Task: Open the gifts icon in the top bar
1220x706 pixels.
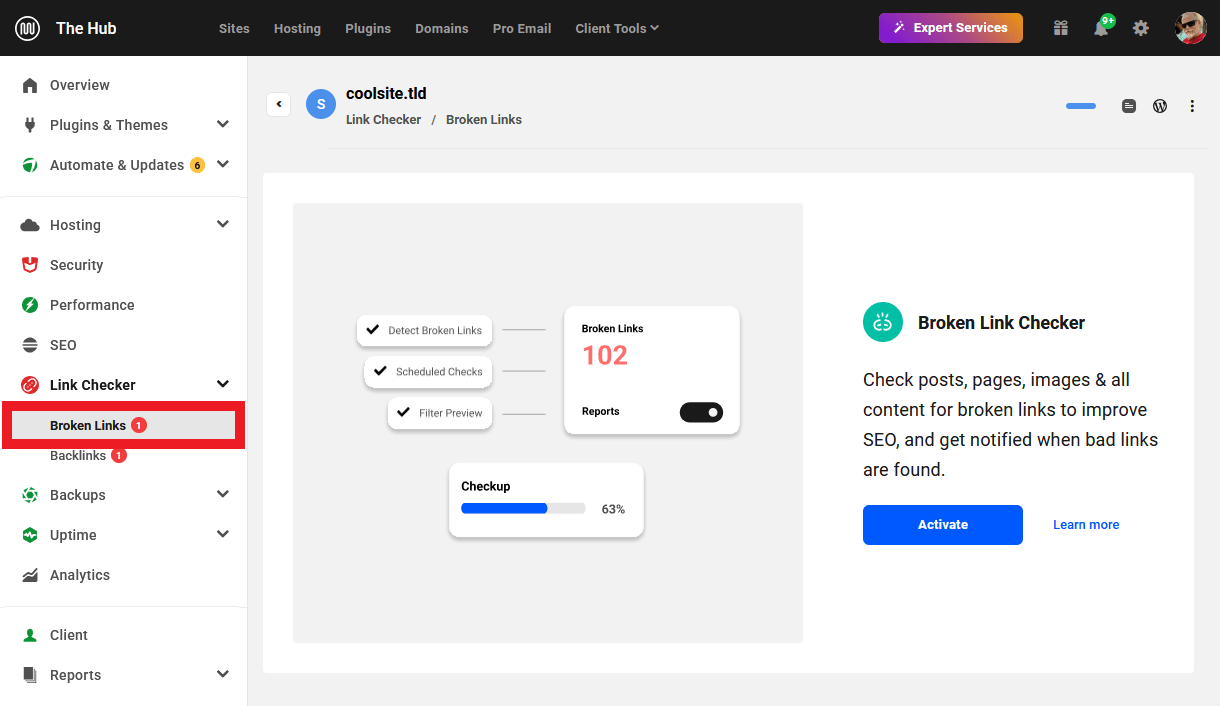Action: pos(1060,27)
